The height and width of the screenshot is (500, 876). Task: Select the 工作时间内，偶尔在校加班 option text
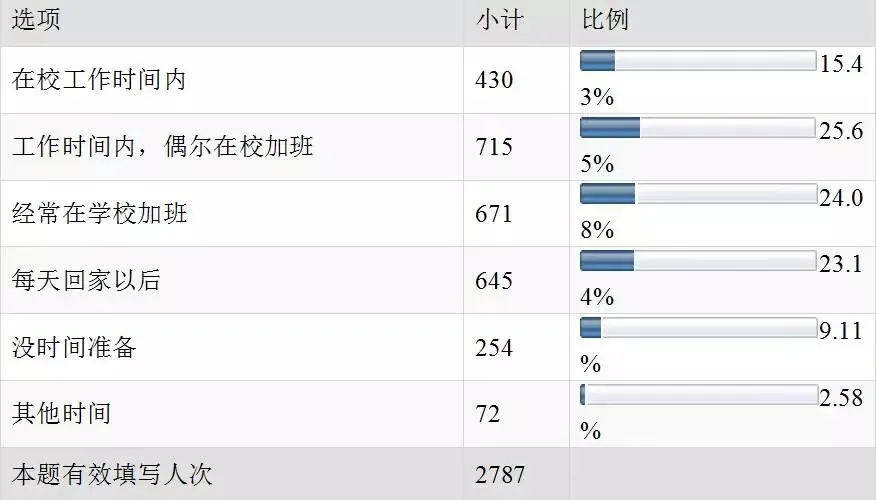click(162, 147)
